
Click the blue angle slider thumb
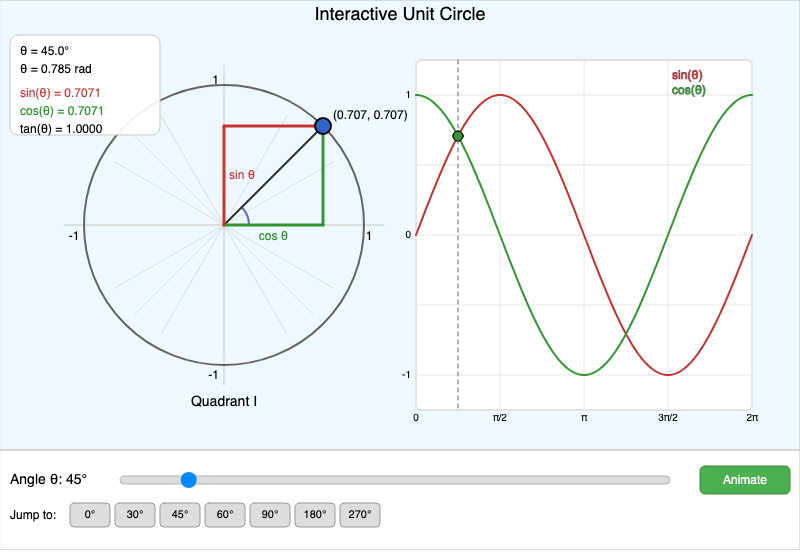click(189, 480)
